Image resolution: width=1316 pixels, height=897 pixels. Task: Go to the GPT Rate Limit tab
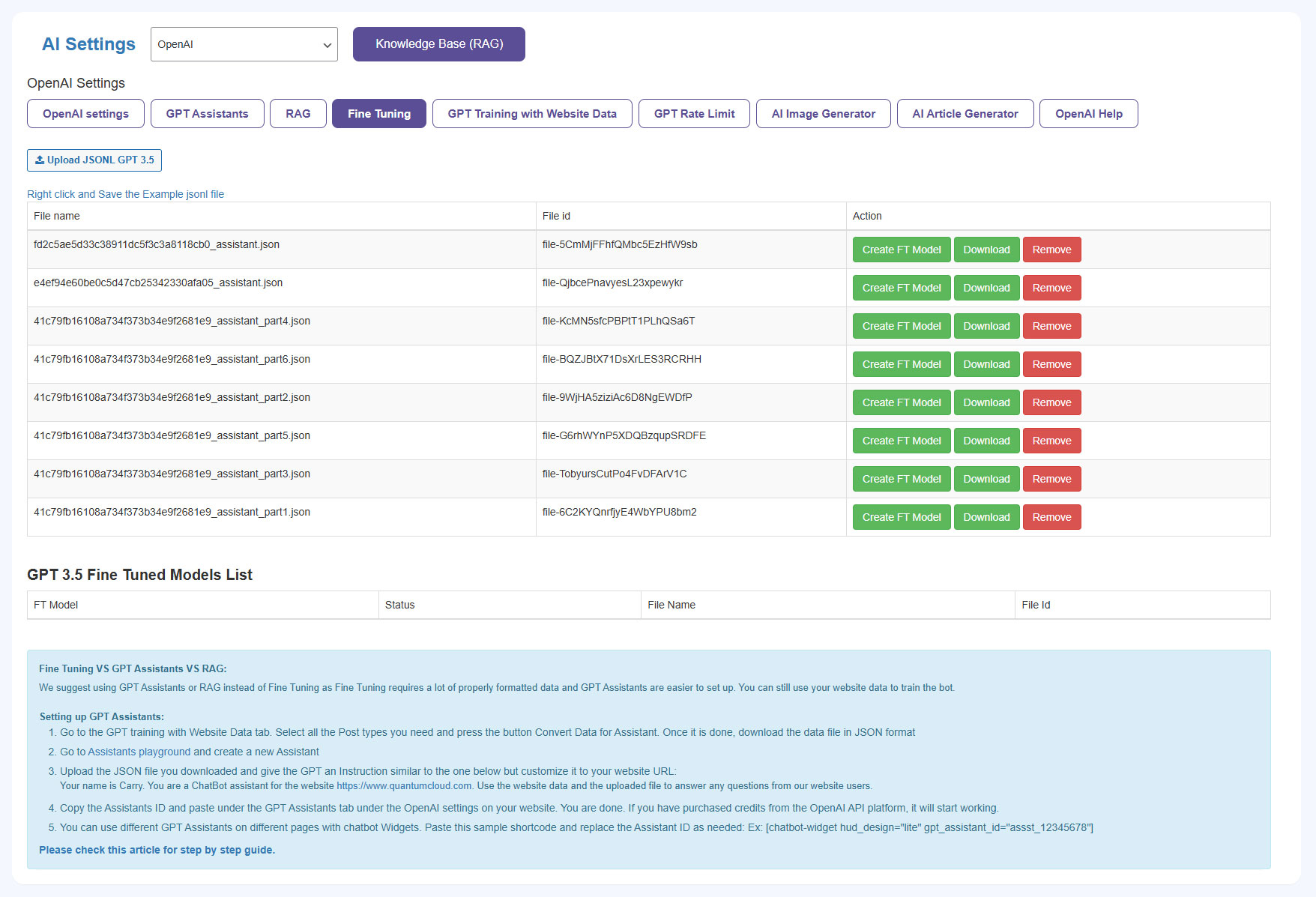coord(693,114)
